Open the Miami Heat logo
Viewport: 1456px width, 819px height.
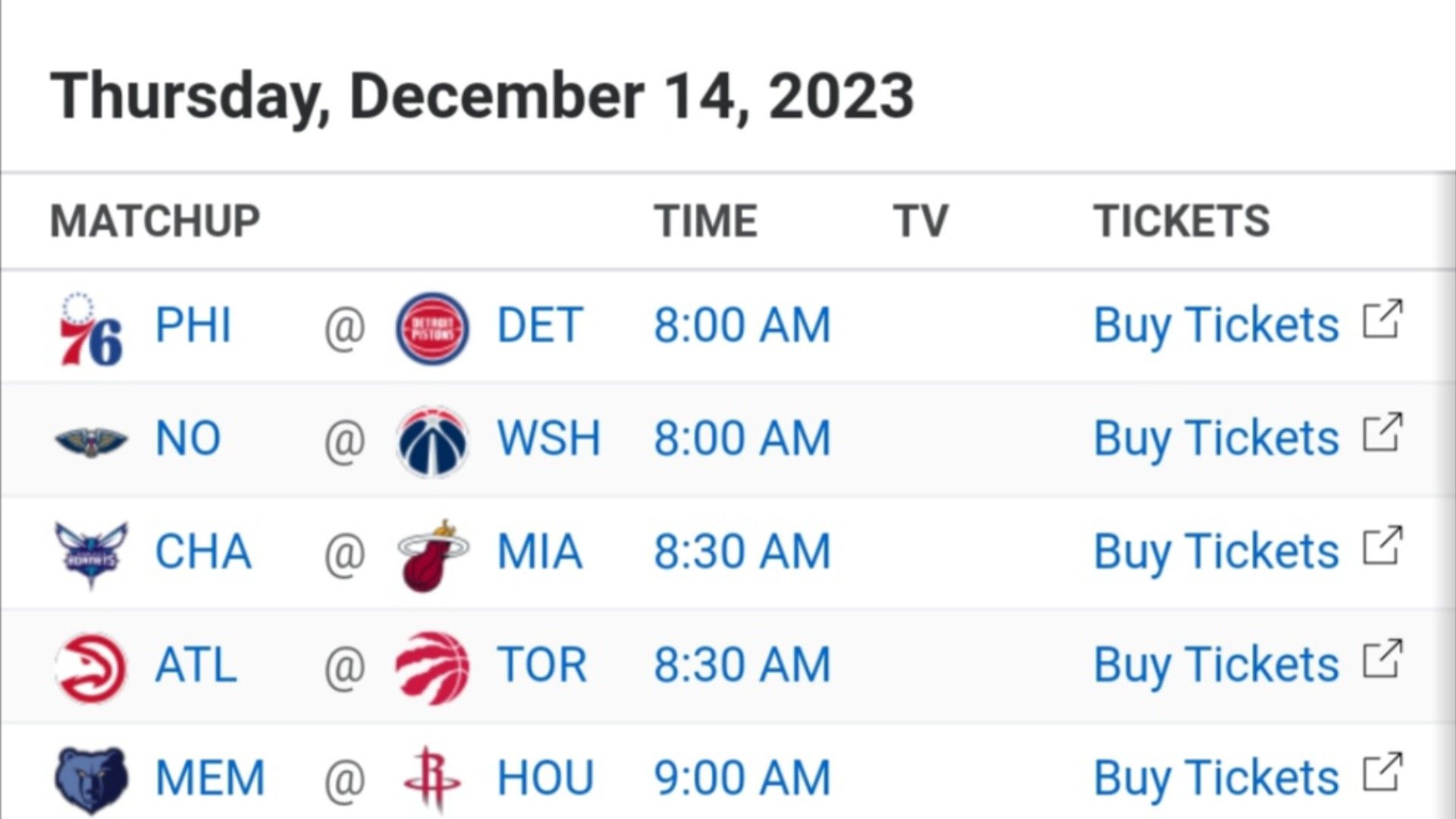coord(433,554)
